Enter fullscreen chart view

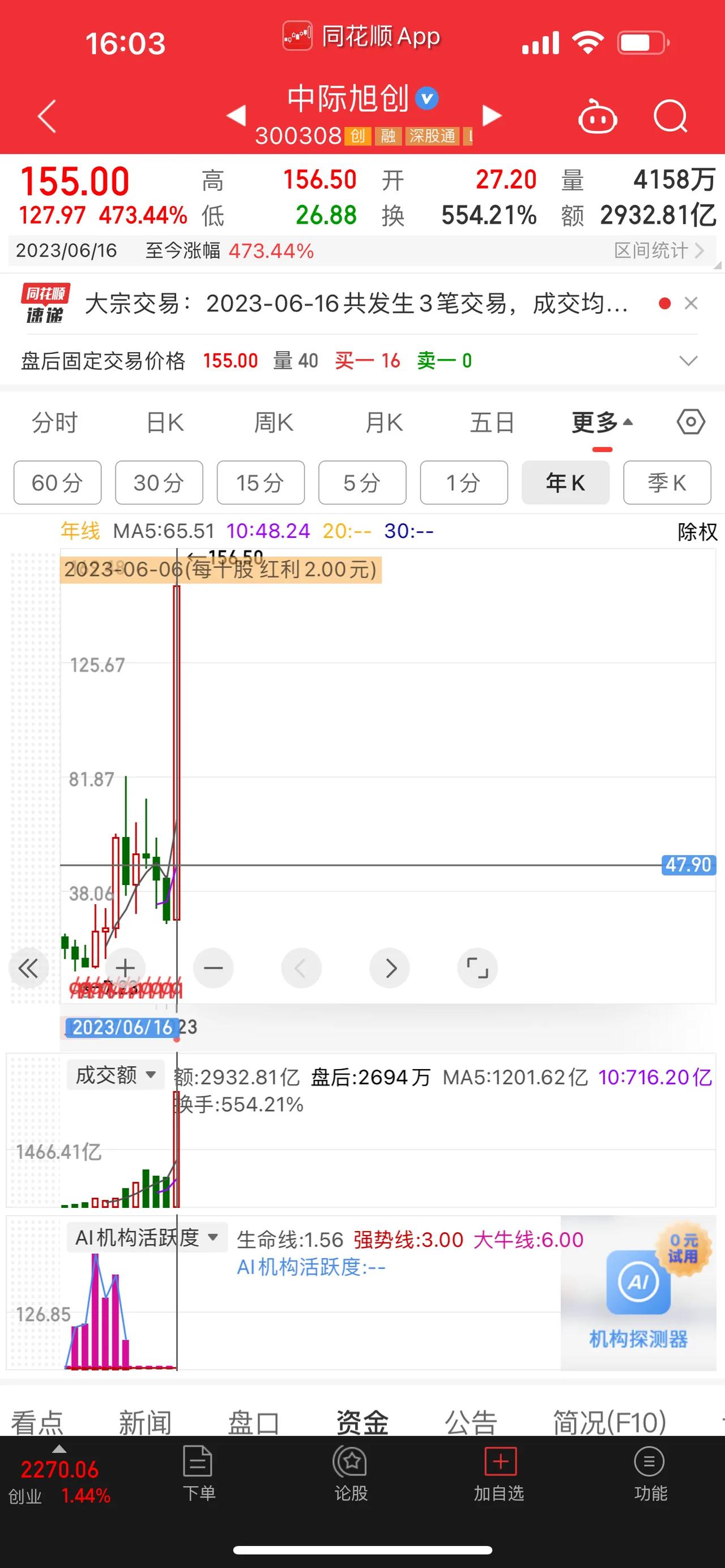477,968
